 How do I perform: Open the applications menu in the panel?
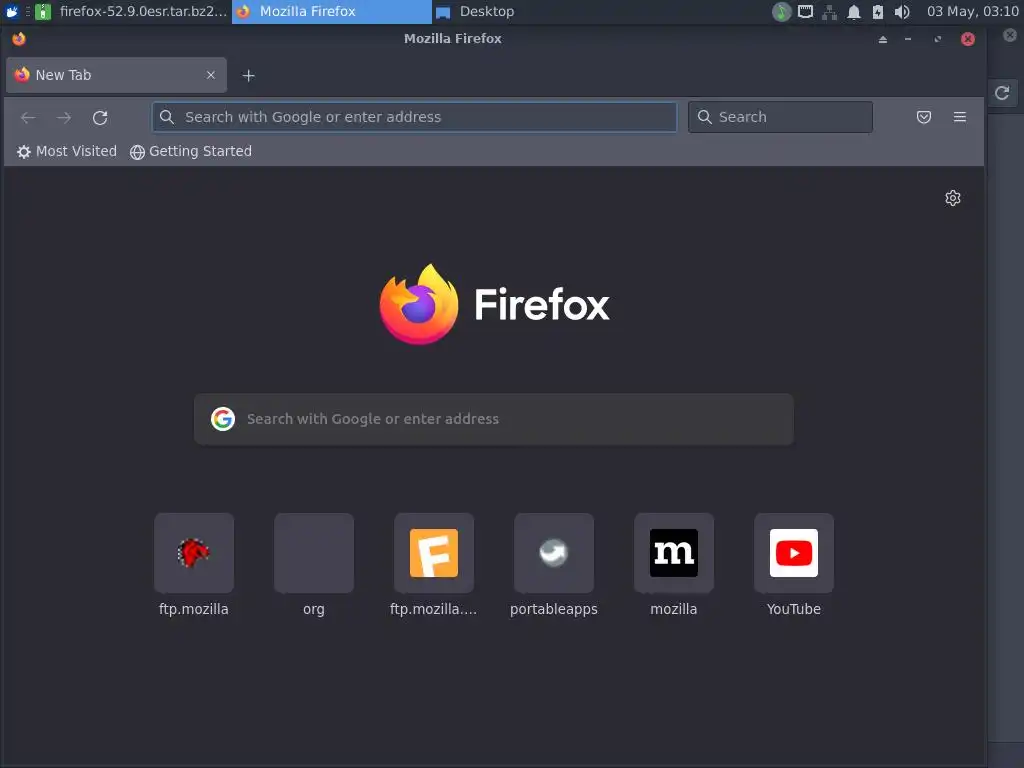(x=12, y=11)
